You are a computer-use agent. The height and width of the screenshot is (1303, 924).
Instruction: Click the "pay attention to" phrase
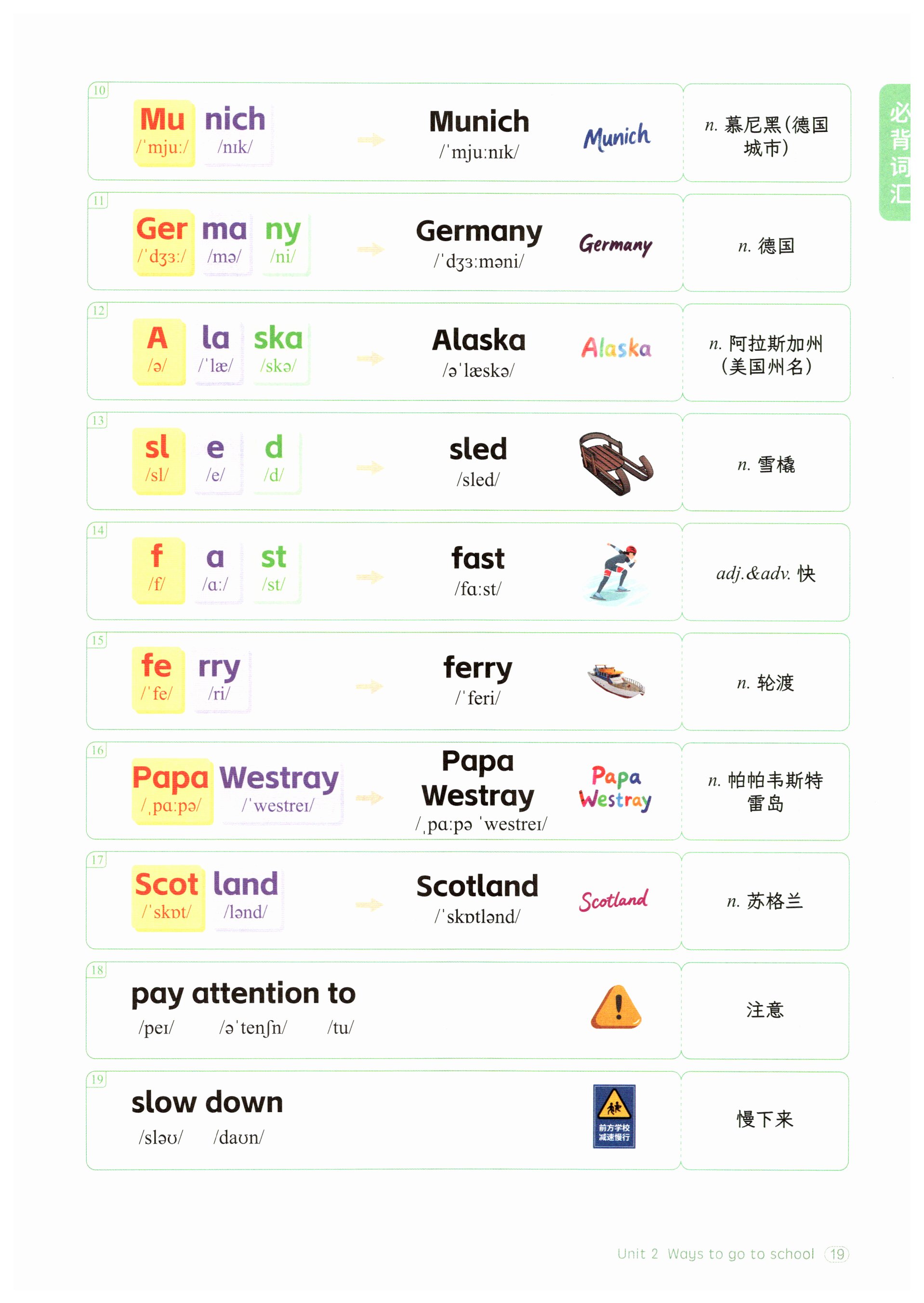click(243, 994)
